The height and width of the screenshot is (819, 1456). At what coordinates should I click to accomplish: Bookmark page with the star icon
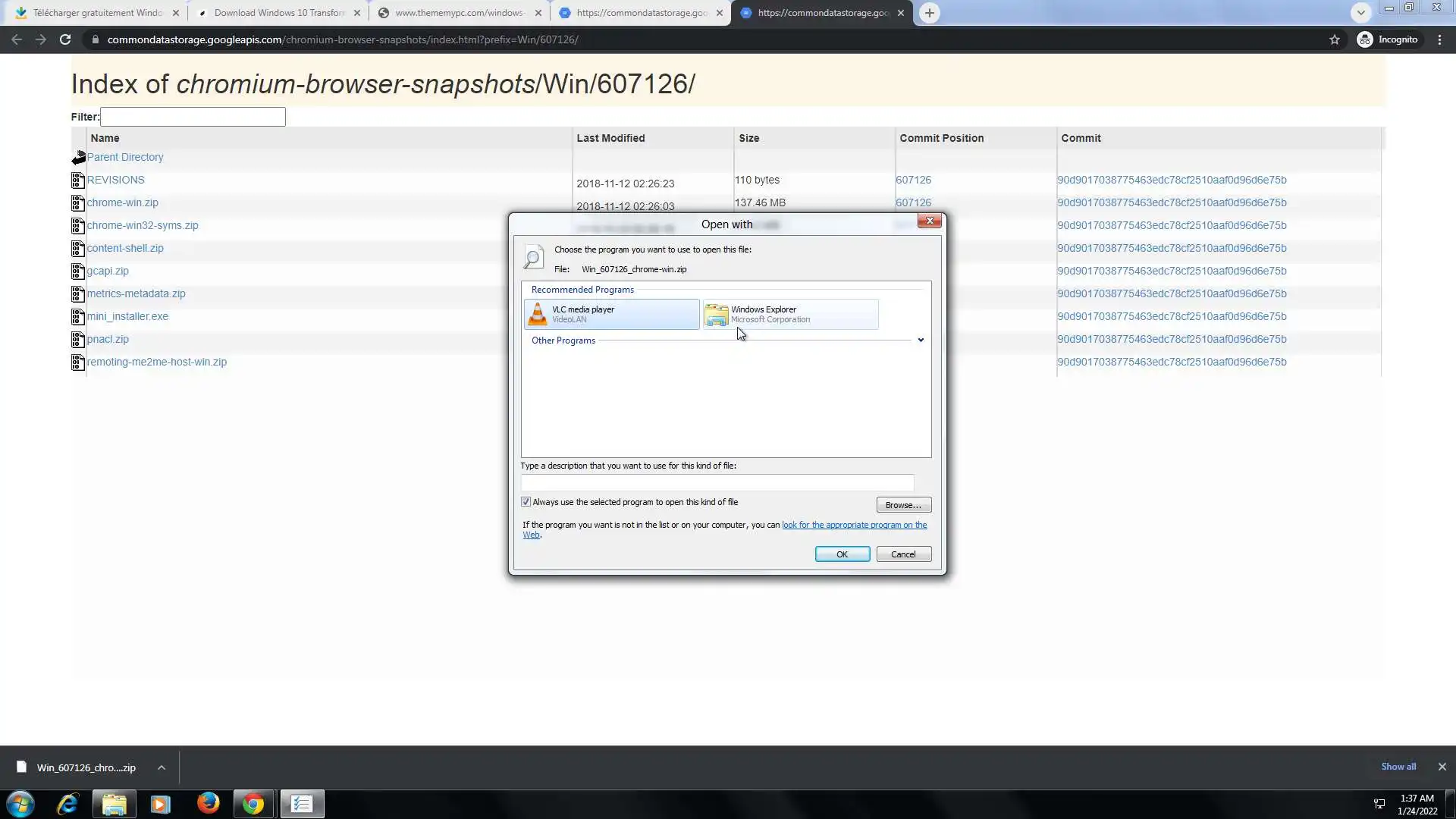1335,39
